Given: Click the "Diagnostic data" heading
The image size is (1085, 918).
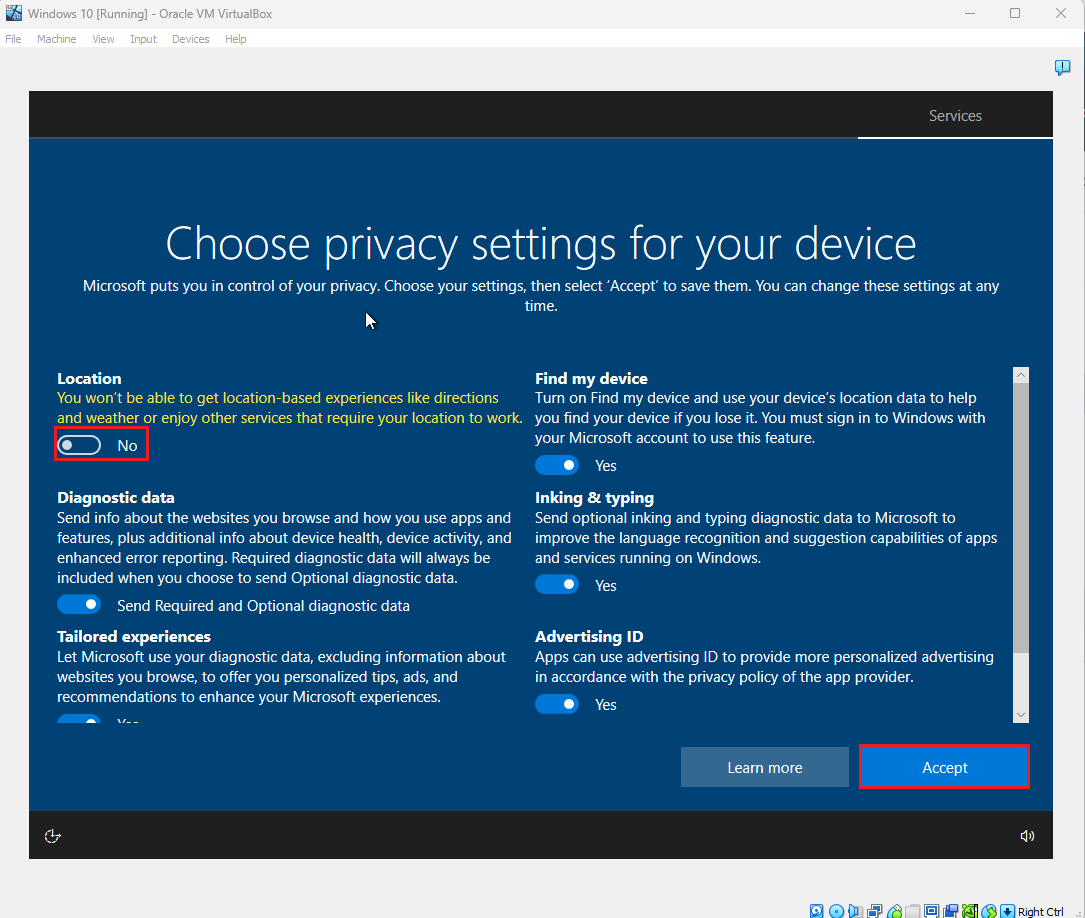Looking at the screenshot, I should click(116, 497).
